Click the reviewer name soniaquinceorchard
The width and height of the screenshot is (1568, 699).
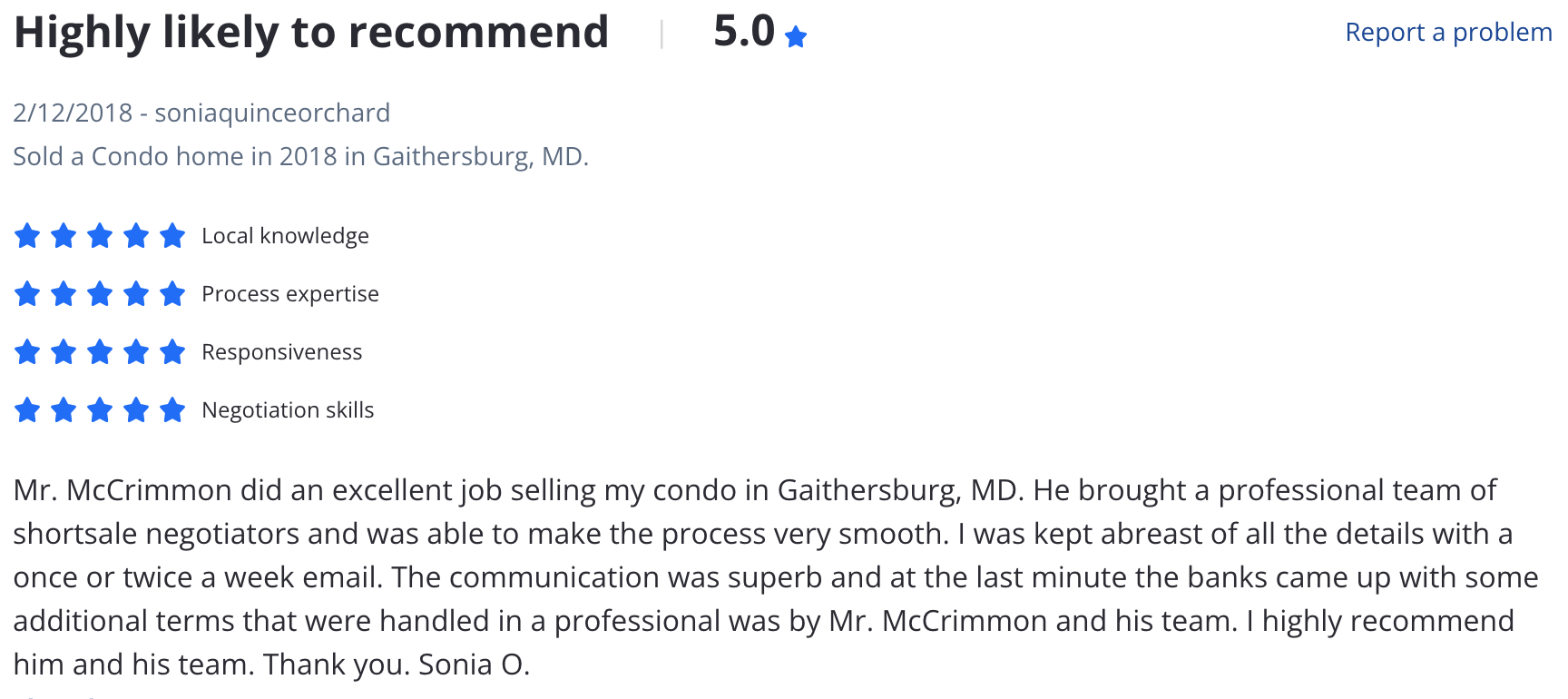272,113
